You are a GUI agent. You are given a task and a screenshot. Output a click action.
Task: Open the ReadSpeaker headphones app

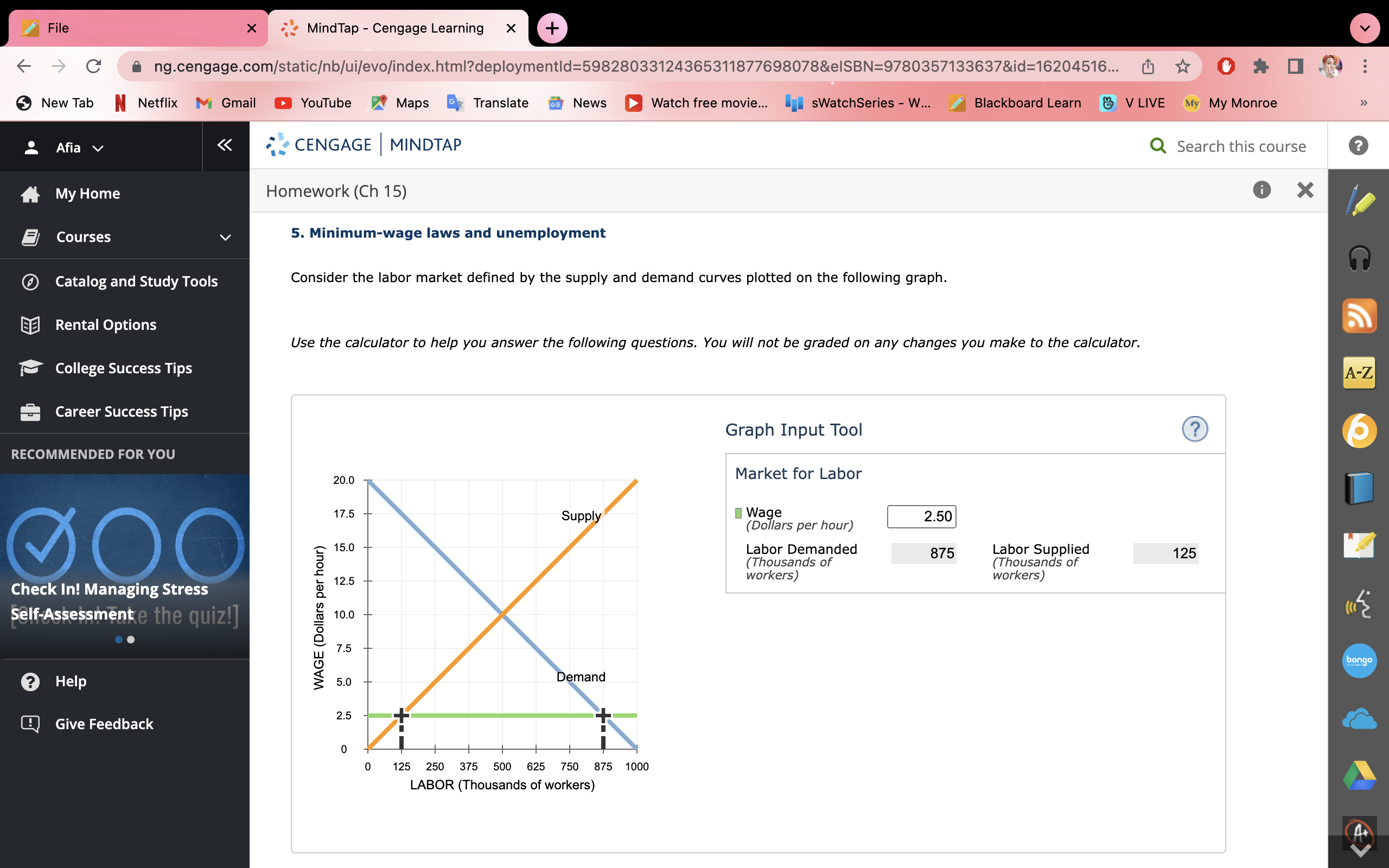pyautogui.click(x=1359, y=258)
